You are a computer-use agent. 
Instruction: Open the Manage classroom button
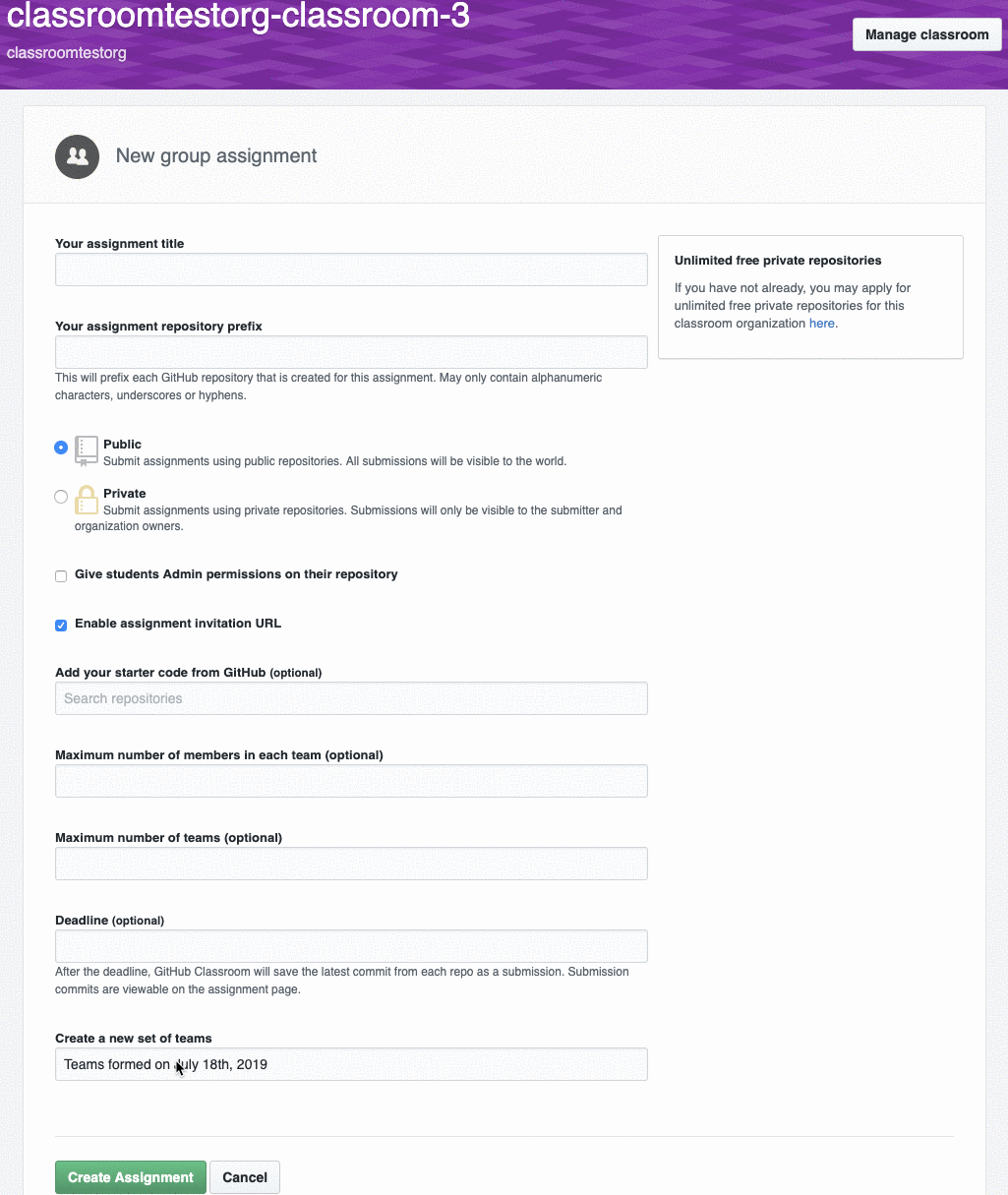[926, 34]
